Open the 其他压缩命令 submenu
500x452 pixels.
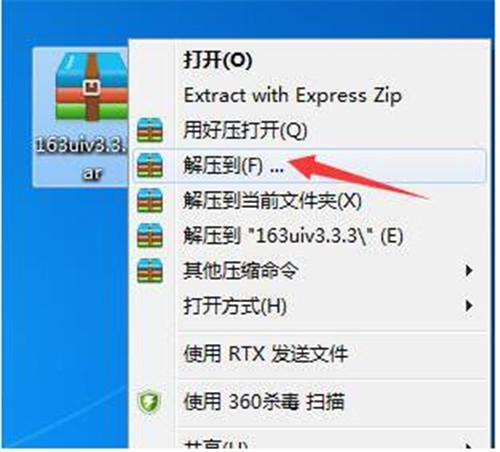click(x=309, y=271)
